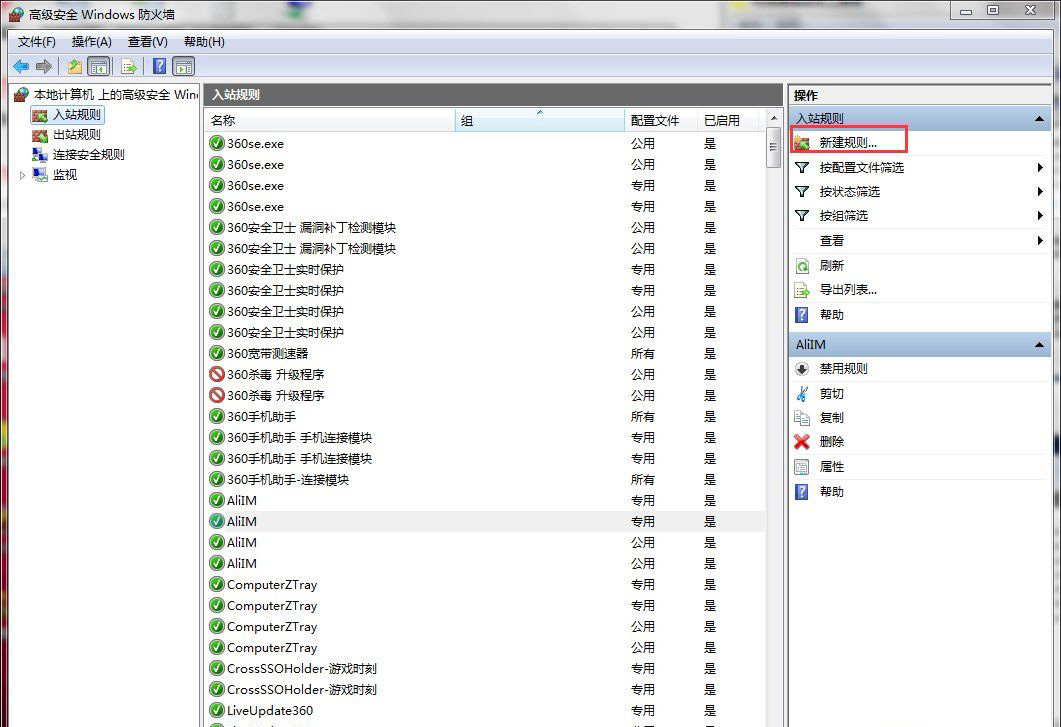Click the blocked icon of first 360杀毒 升级程序
This screenshot has height=727, width=1061.
(x=217, y=374)
